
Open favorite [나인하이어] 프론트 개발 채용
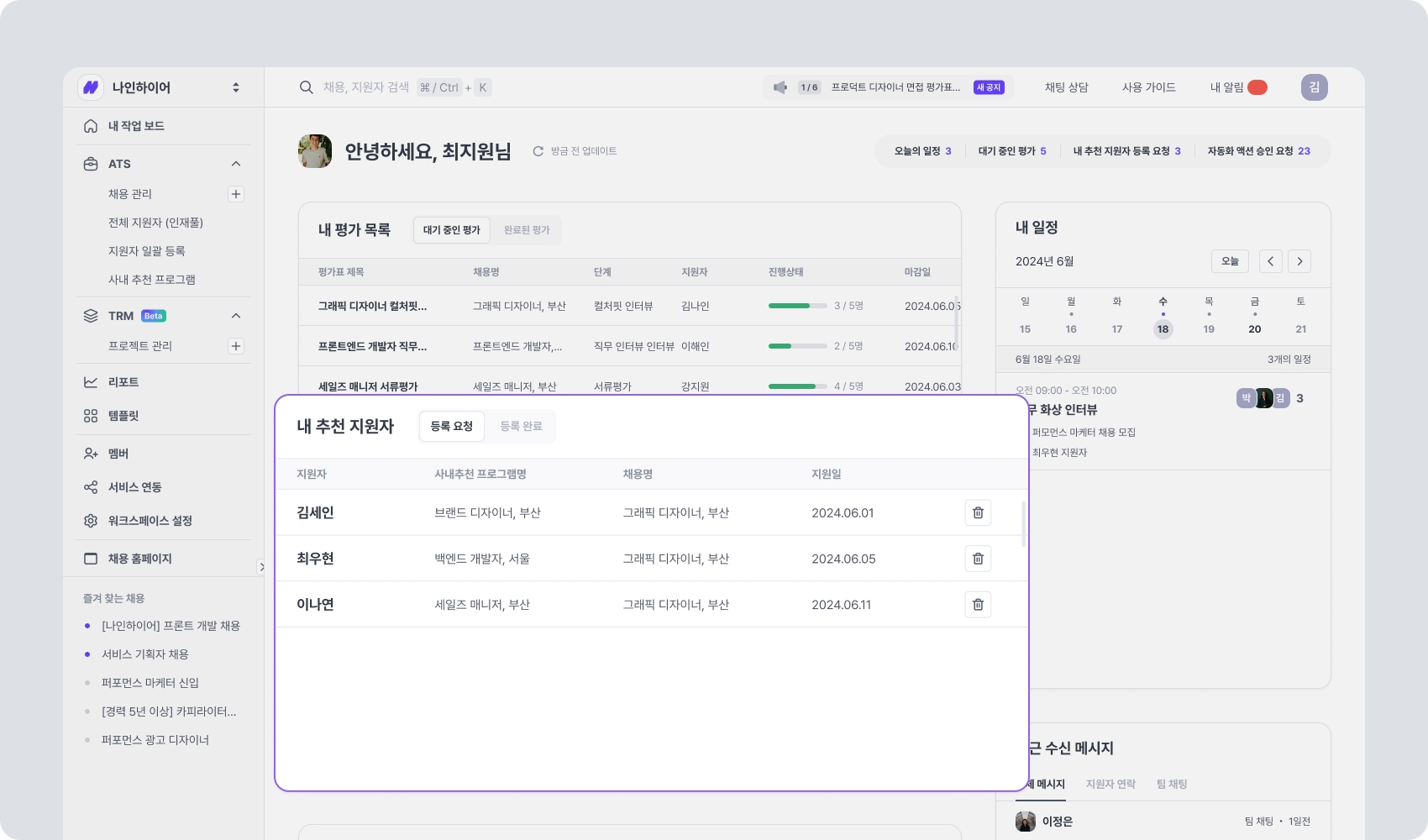171,626
